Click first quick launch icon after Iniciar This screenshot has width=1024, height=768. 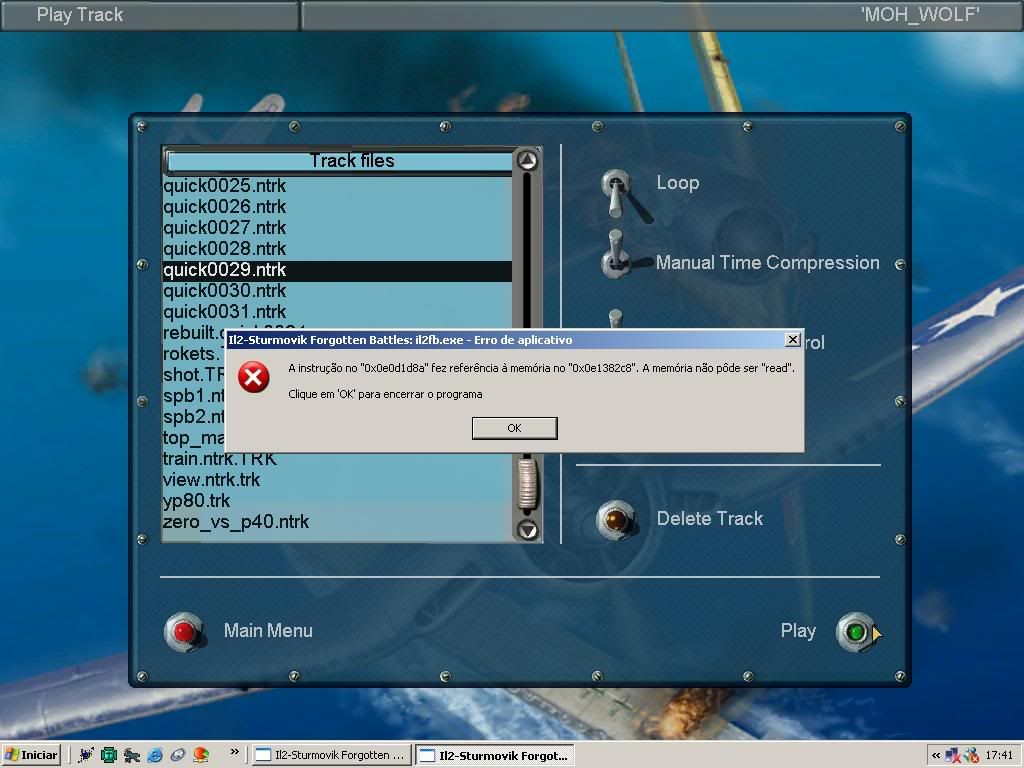tap(86, 755)
